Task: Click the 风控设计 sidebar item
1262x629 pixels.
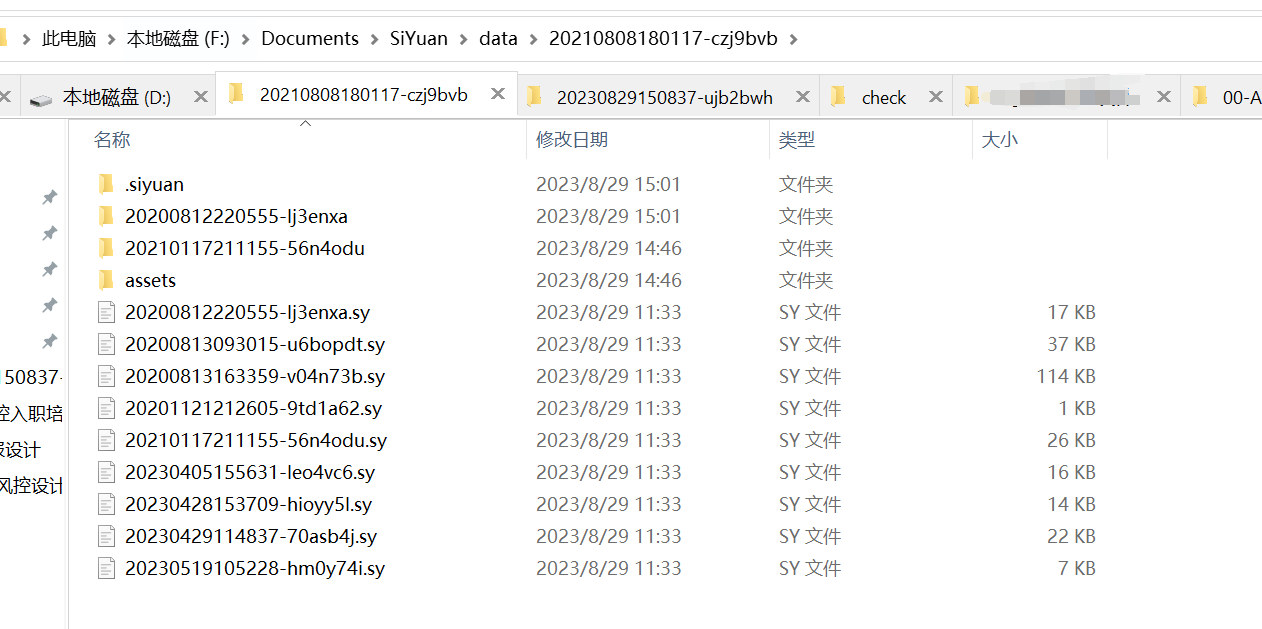Action: coord(32,486)
